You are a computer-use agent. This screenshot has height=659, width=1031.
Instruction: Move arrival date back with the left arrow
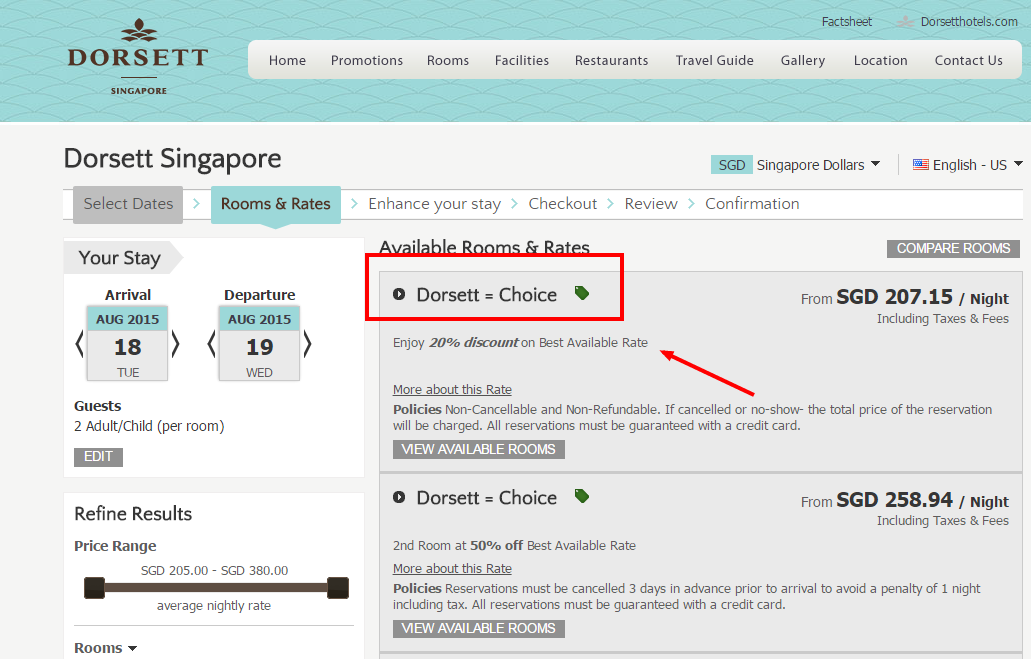pos(80,344)
